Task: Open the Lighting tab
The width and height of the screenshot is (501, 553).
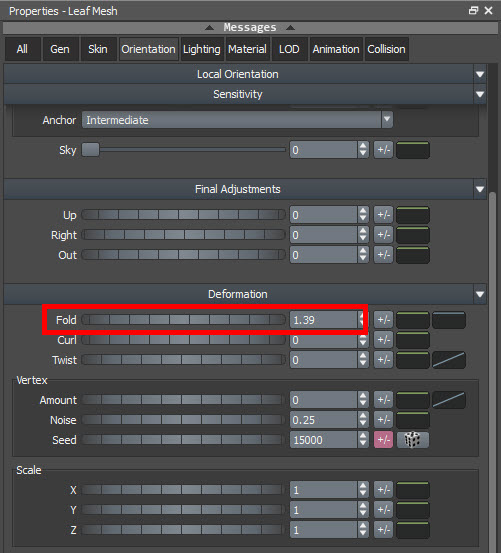Action: [x=202, y=49]
